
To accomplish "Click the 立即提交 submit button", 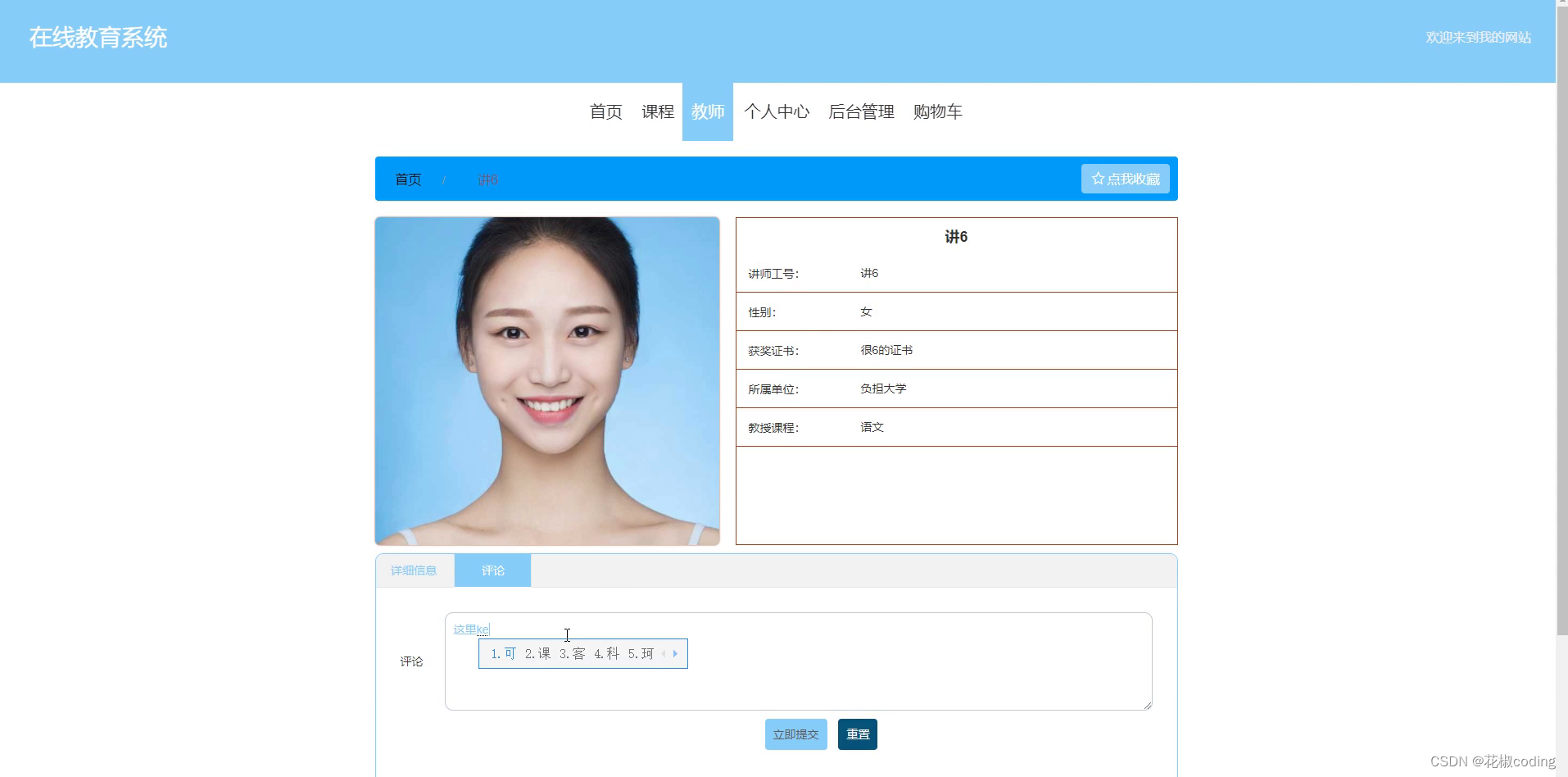I will pos(795,734).
